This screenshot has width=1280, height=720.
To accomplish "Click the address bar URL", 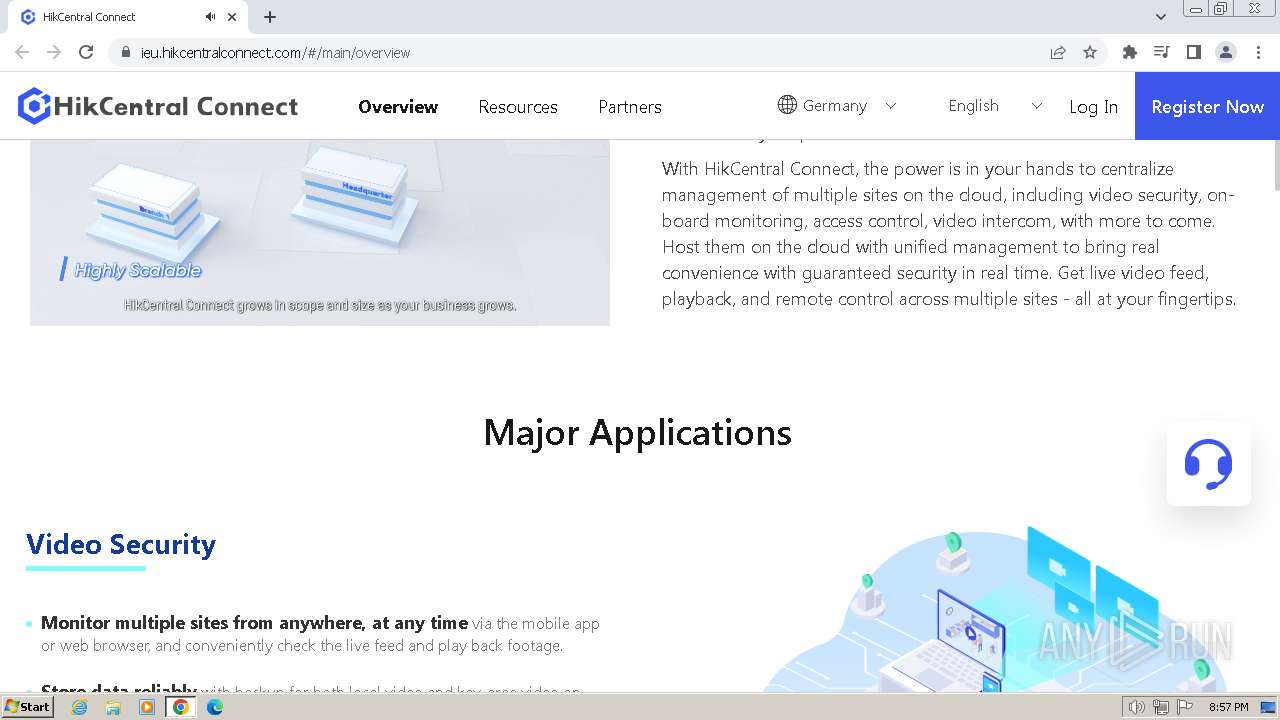I will pos(275,53).
